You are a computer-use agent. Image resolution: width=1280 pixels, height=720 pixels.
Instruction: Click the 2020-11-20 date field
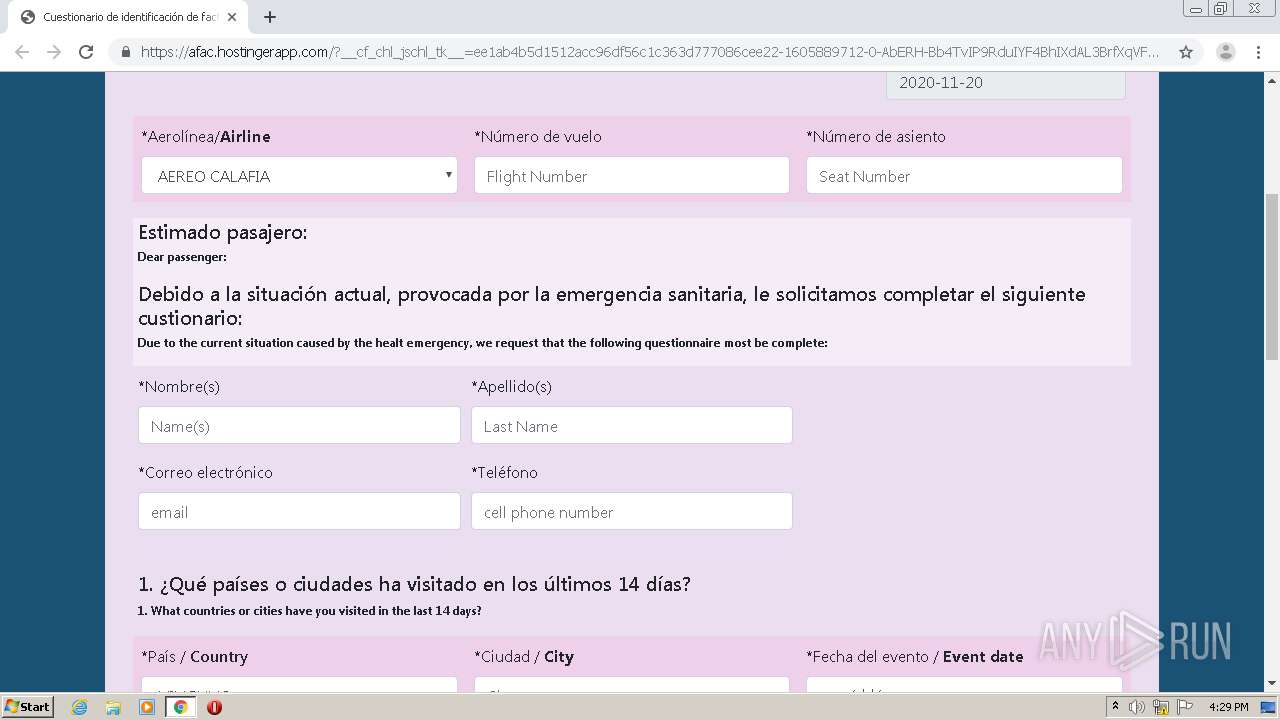1006,85
